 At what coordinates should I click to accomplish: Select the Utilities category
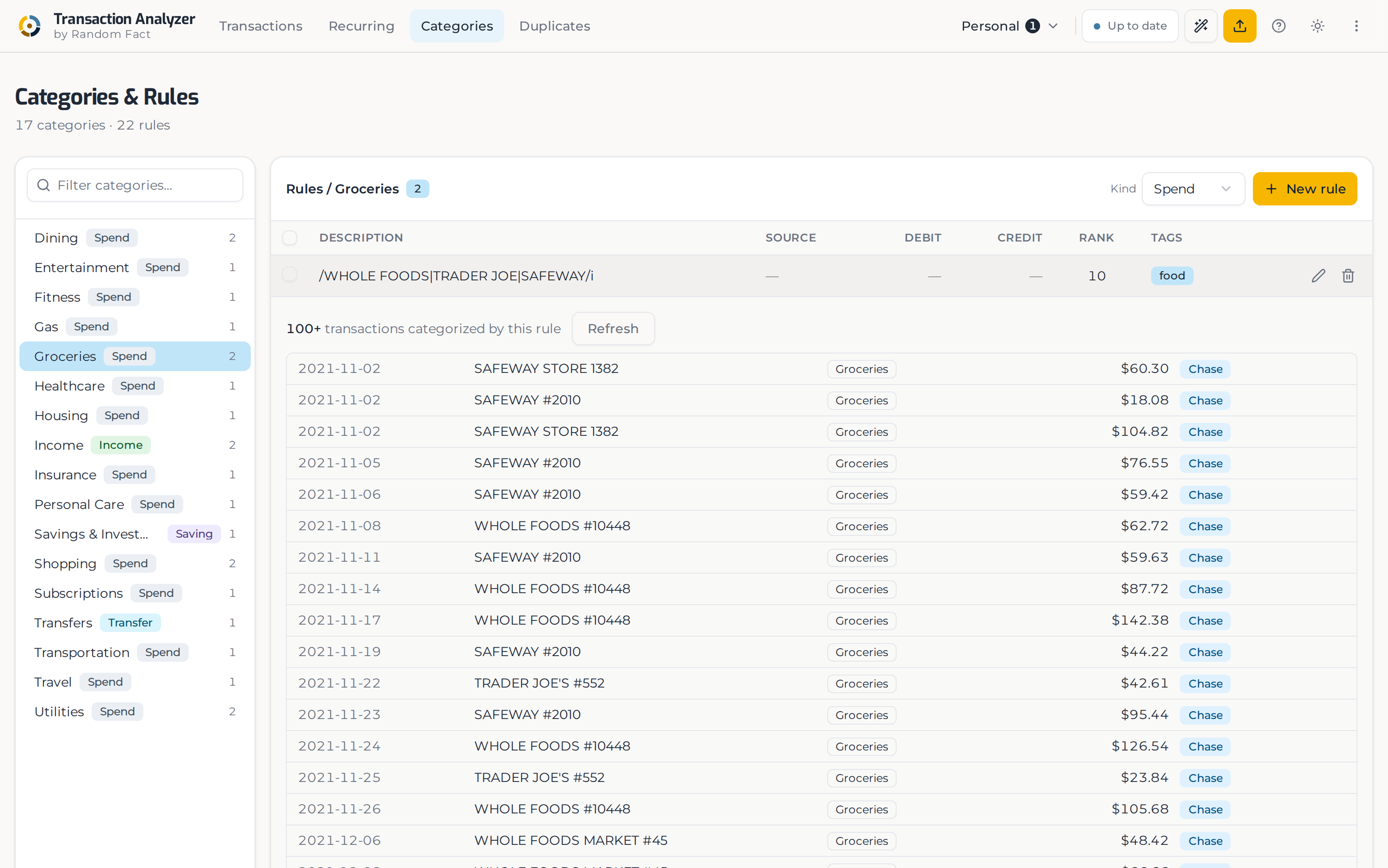pyautogui.click(x=135, y=712)
